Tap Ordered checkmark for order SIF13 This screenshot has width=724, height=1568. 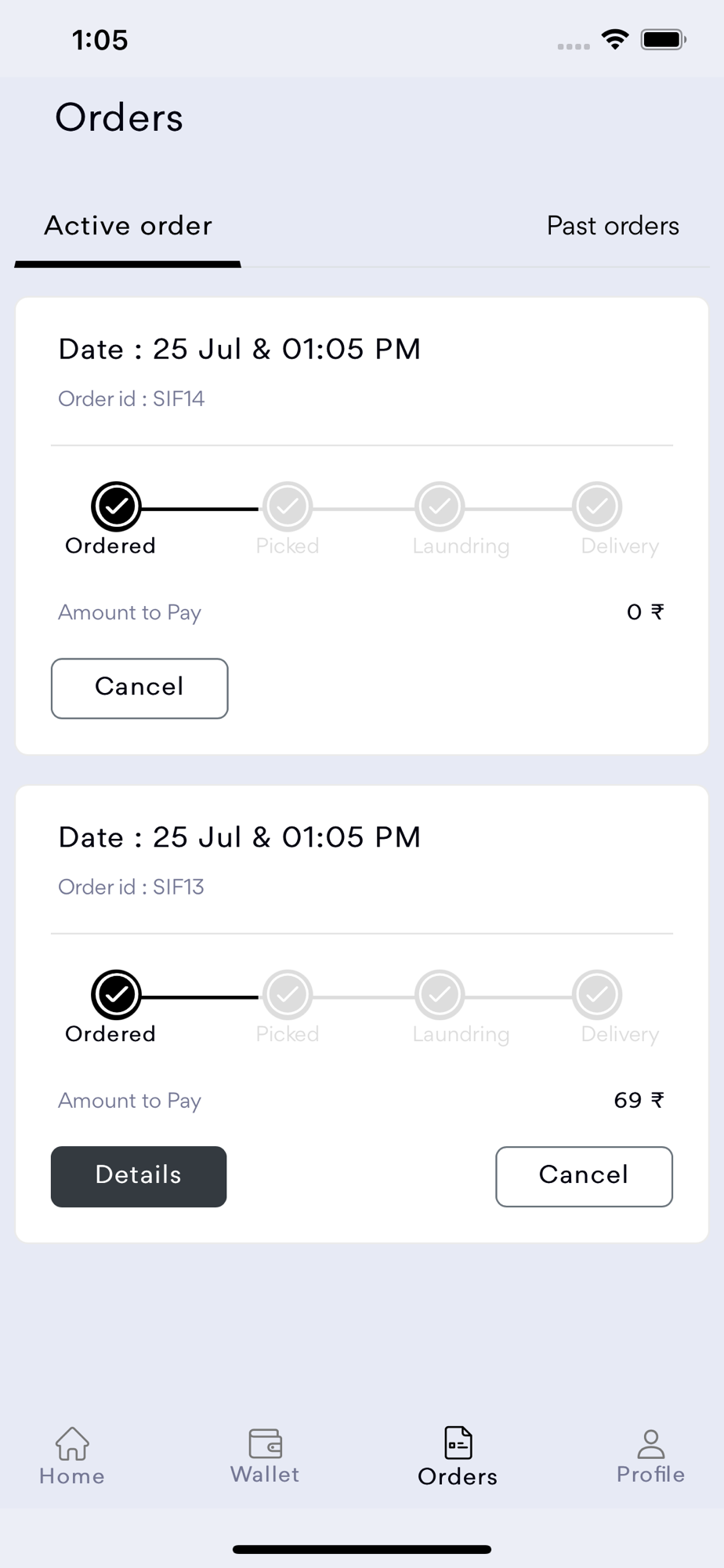pos(116,994)
